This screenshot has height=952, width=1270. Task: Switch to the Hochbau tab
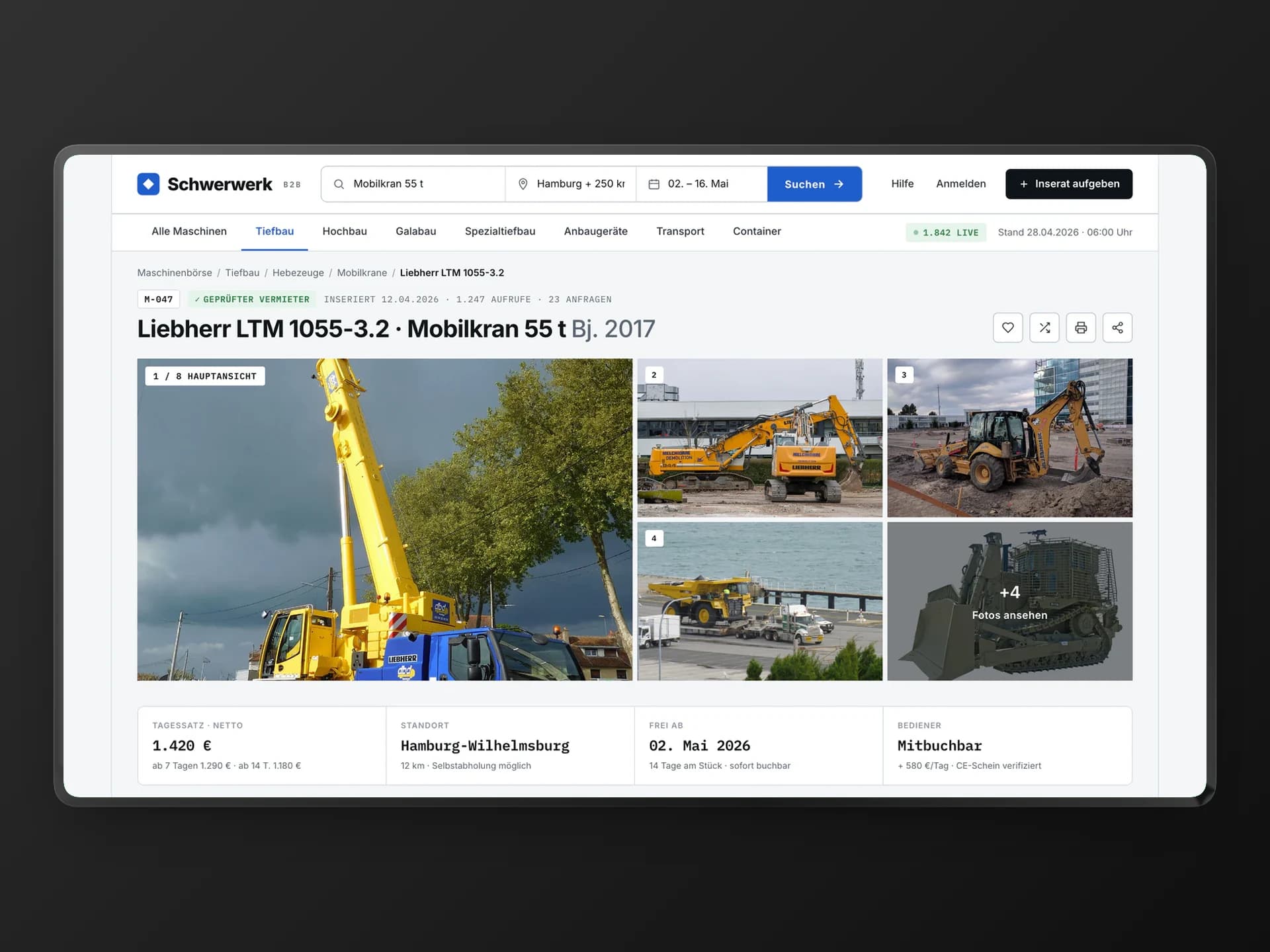[x=345, y=231]
